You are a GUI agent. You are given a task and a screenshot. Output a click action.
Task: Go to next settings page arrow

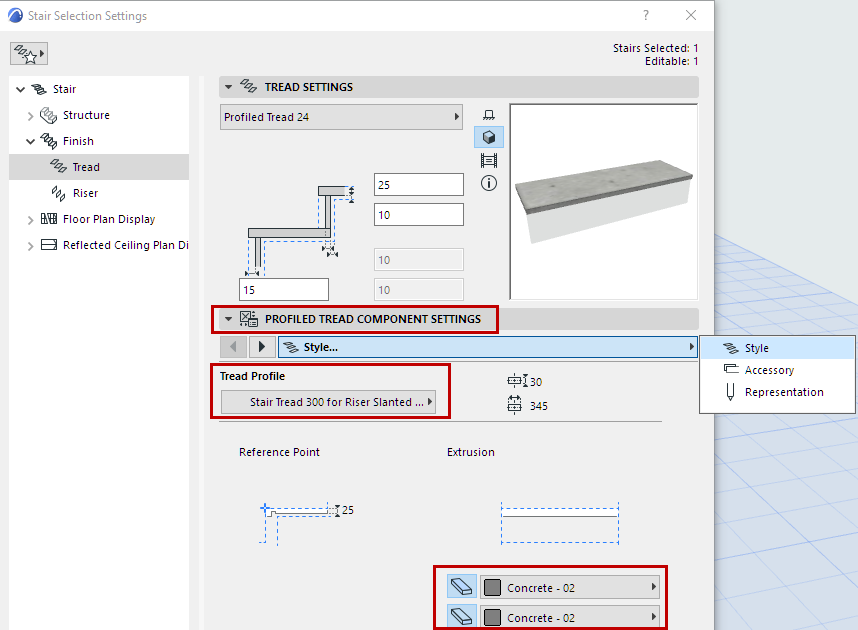click(262, 346)
